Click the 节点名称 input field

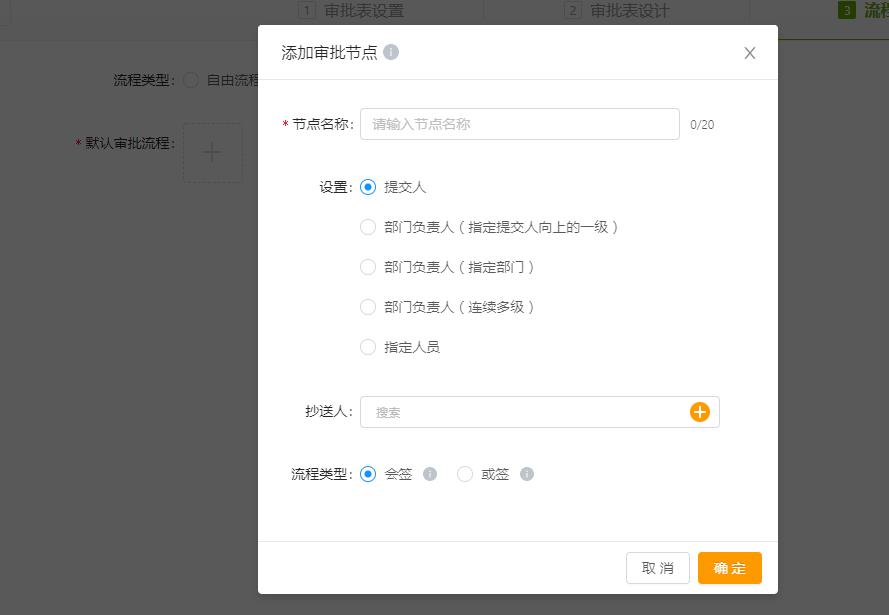tap(519, 124)
